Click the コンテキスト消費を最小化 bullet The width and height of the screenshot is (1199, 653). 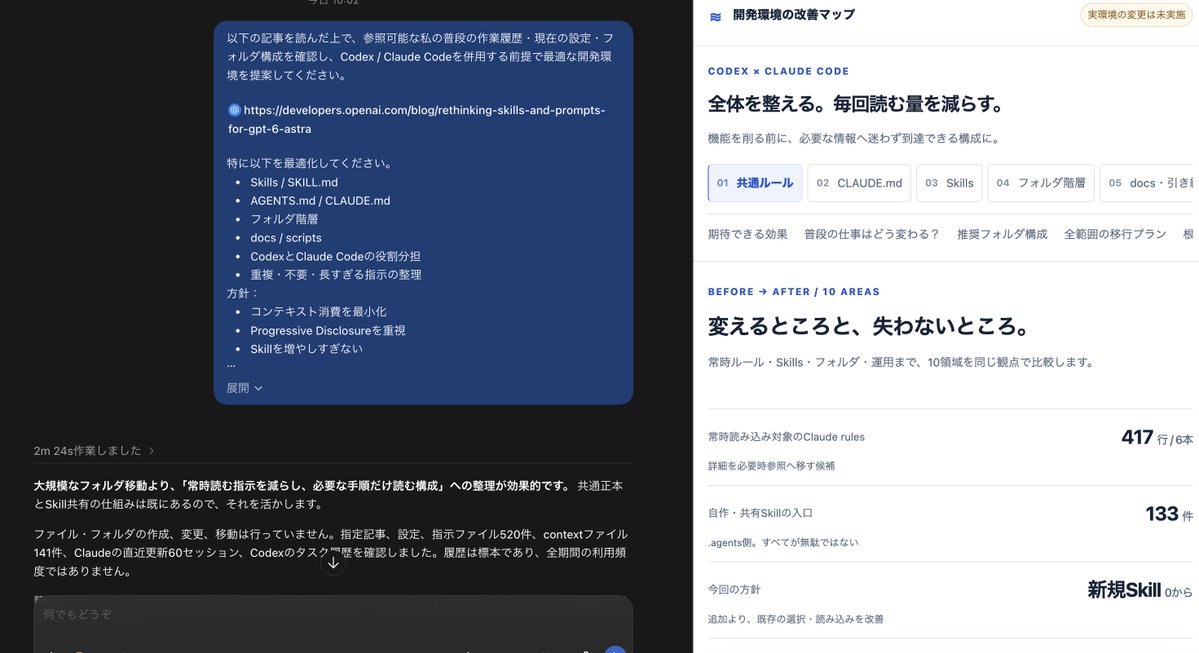(318, 311)
